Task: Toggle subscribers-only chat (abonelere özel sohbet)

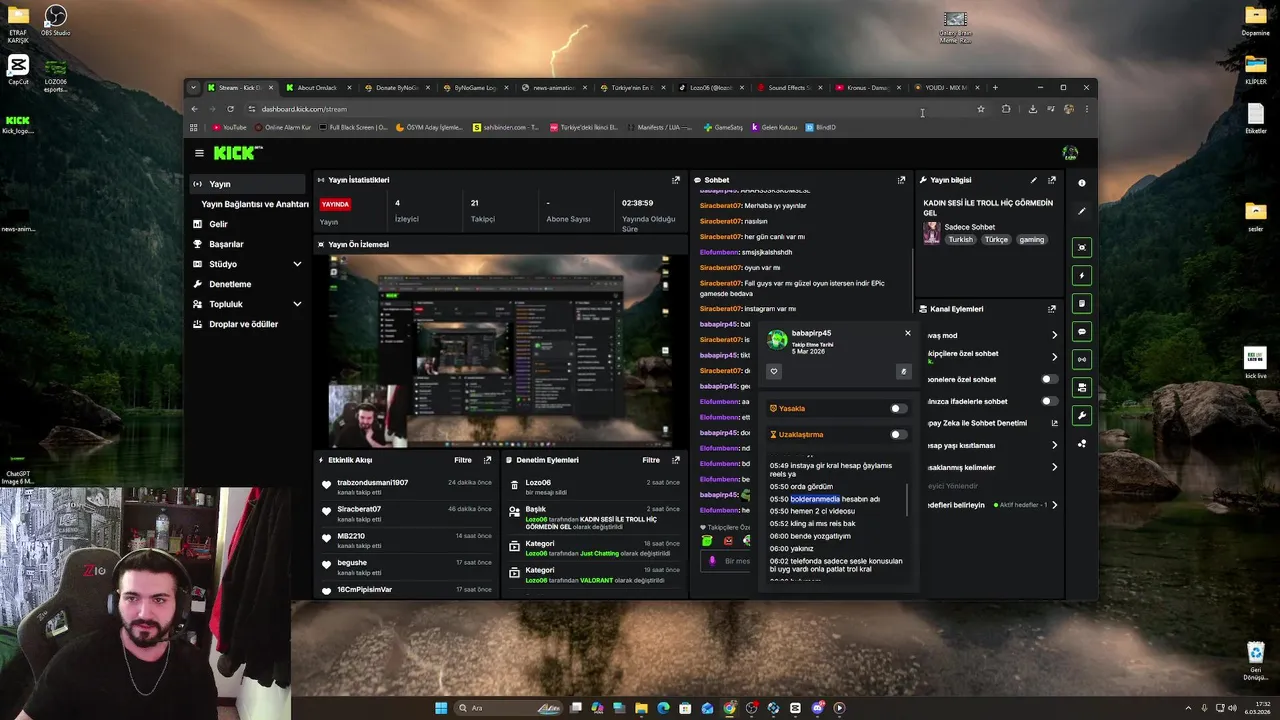Action: 1049,379
